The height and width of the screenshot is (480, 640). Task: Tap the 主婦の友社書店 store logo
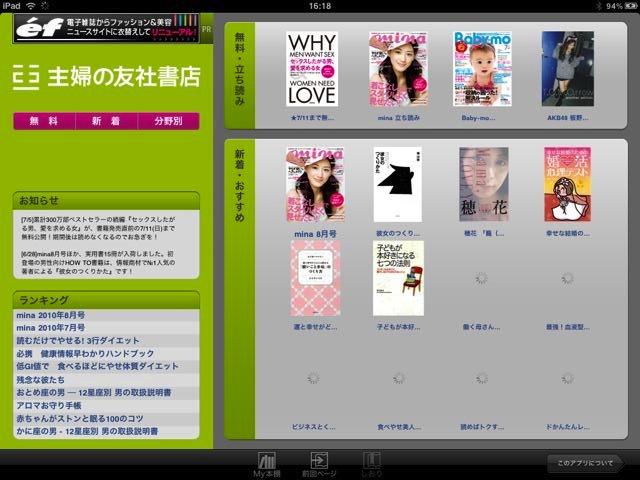pyautogui.click(x=106, y=77)
